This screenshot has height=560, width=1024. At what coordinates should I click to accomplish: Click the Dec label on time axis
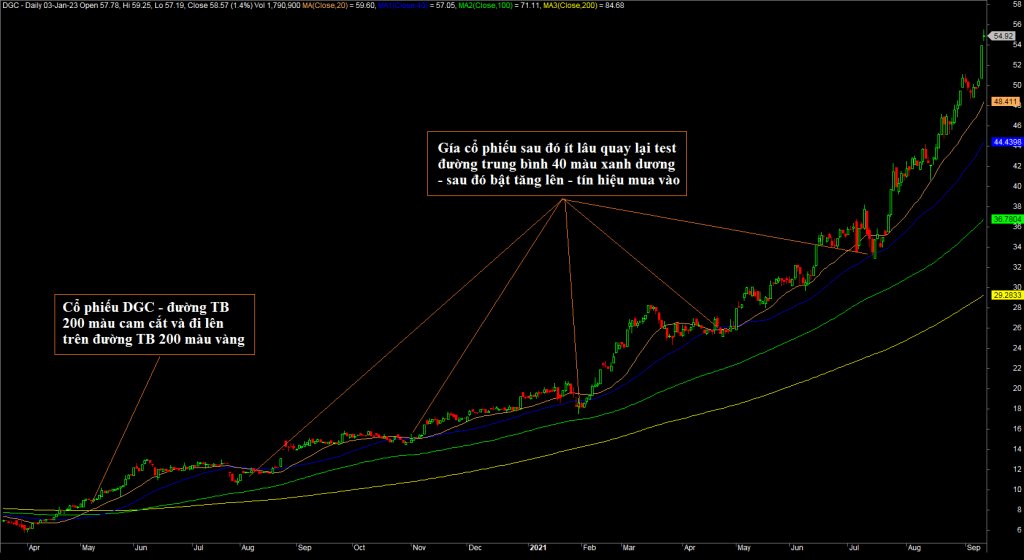coord(475,548)
